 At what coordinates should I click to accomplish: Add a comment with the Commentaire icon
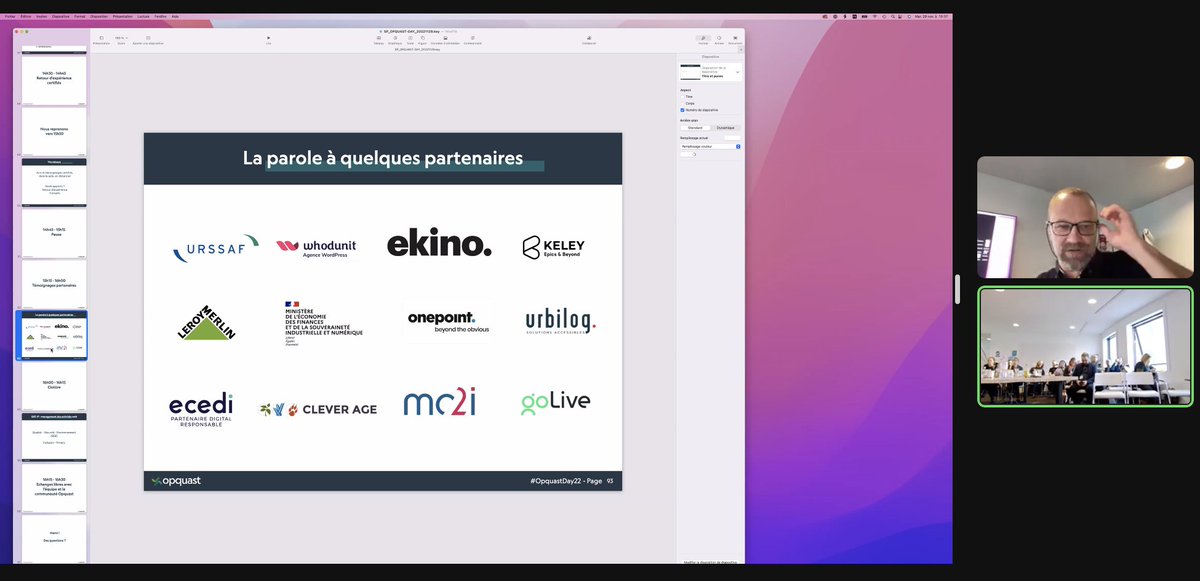(472, 40)
